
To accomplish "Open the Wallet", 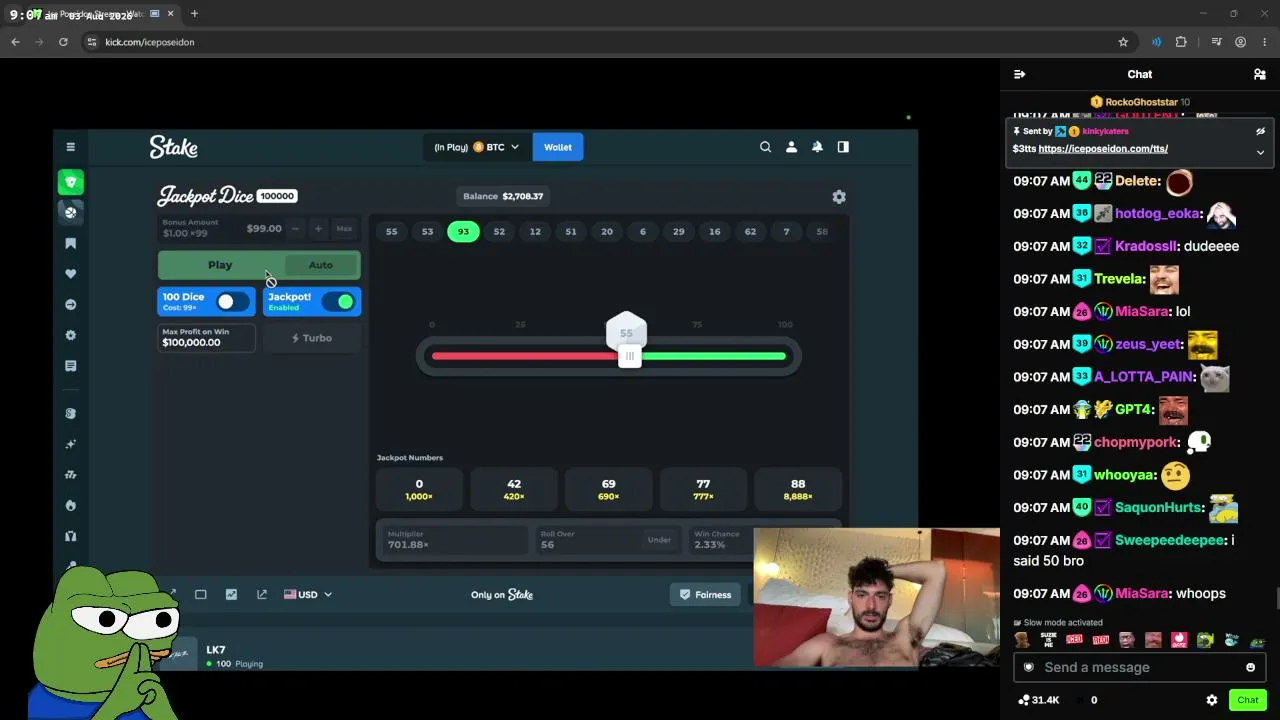I will tap(558, 147).
